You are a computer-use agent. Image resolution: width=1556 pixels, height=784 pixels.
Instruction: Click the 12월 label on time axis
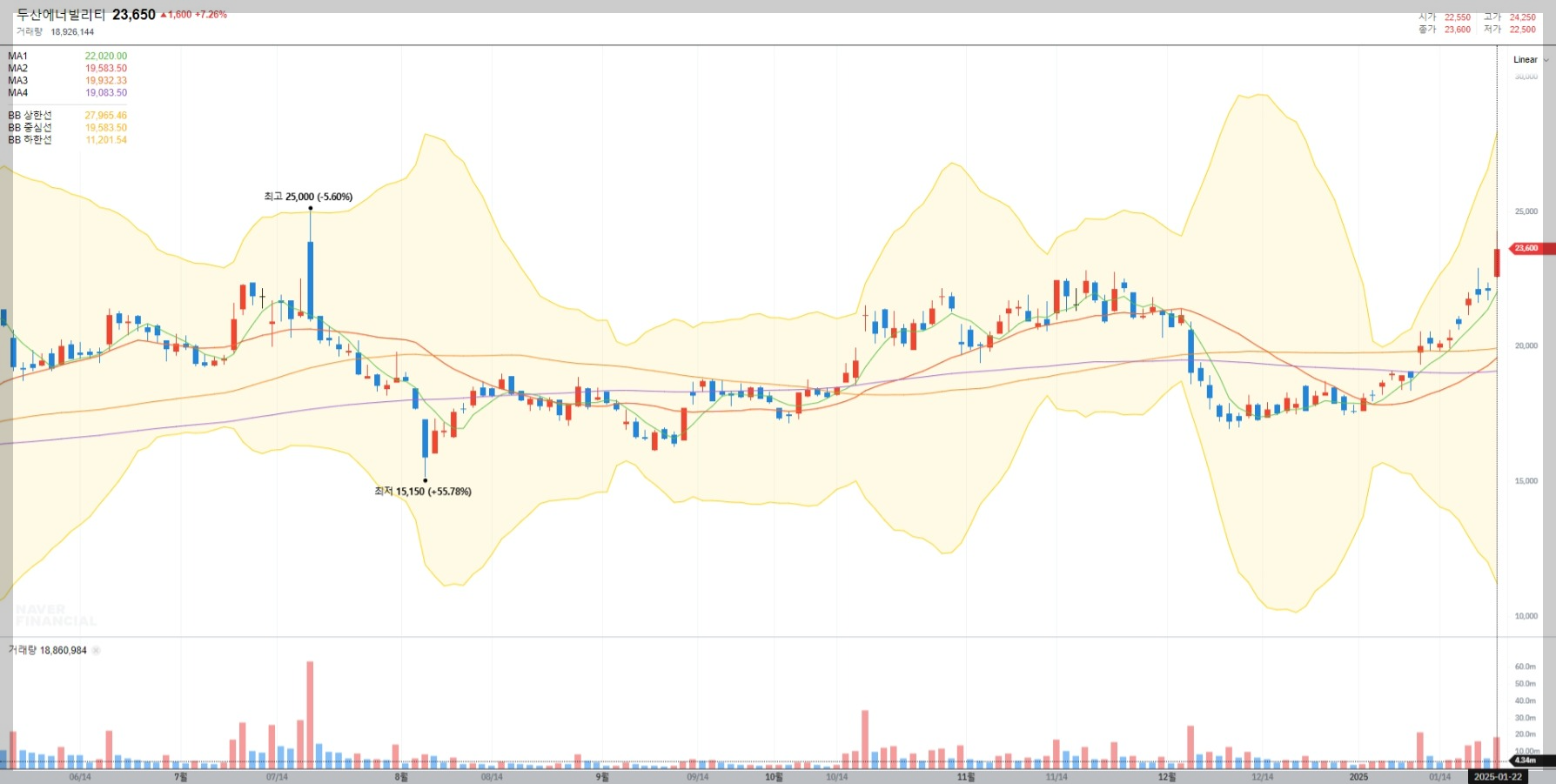pos(1167,777)
